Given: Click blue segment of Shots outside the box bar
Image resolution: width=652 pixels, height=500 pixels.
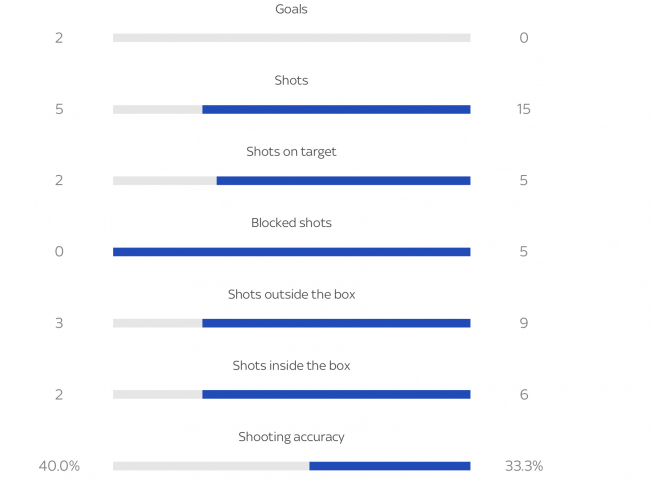Looking at the screenshot, I should pyautogui.click(x=336, y=323).
